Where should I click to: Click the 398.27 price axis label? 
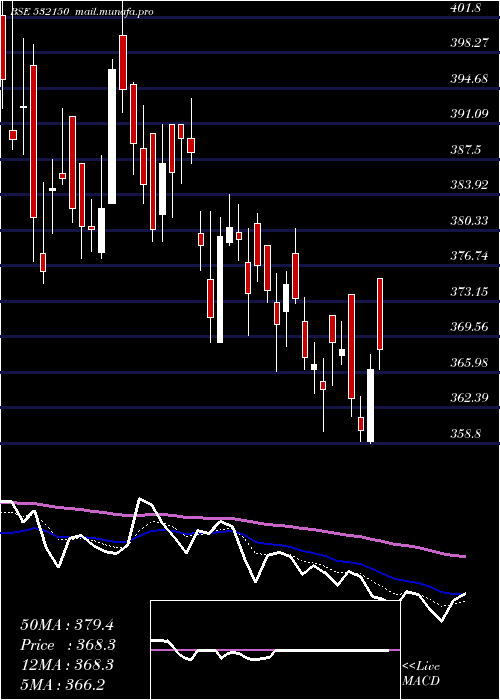coord(468,43)
